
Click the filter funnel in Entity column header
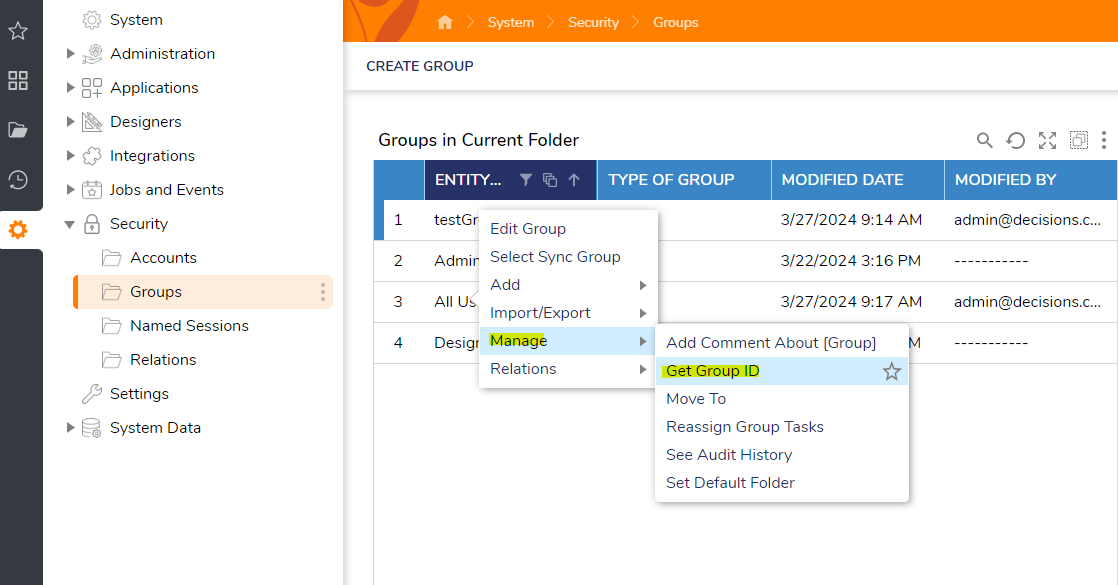(x=525, y=180)
